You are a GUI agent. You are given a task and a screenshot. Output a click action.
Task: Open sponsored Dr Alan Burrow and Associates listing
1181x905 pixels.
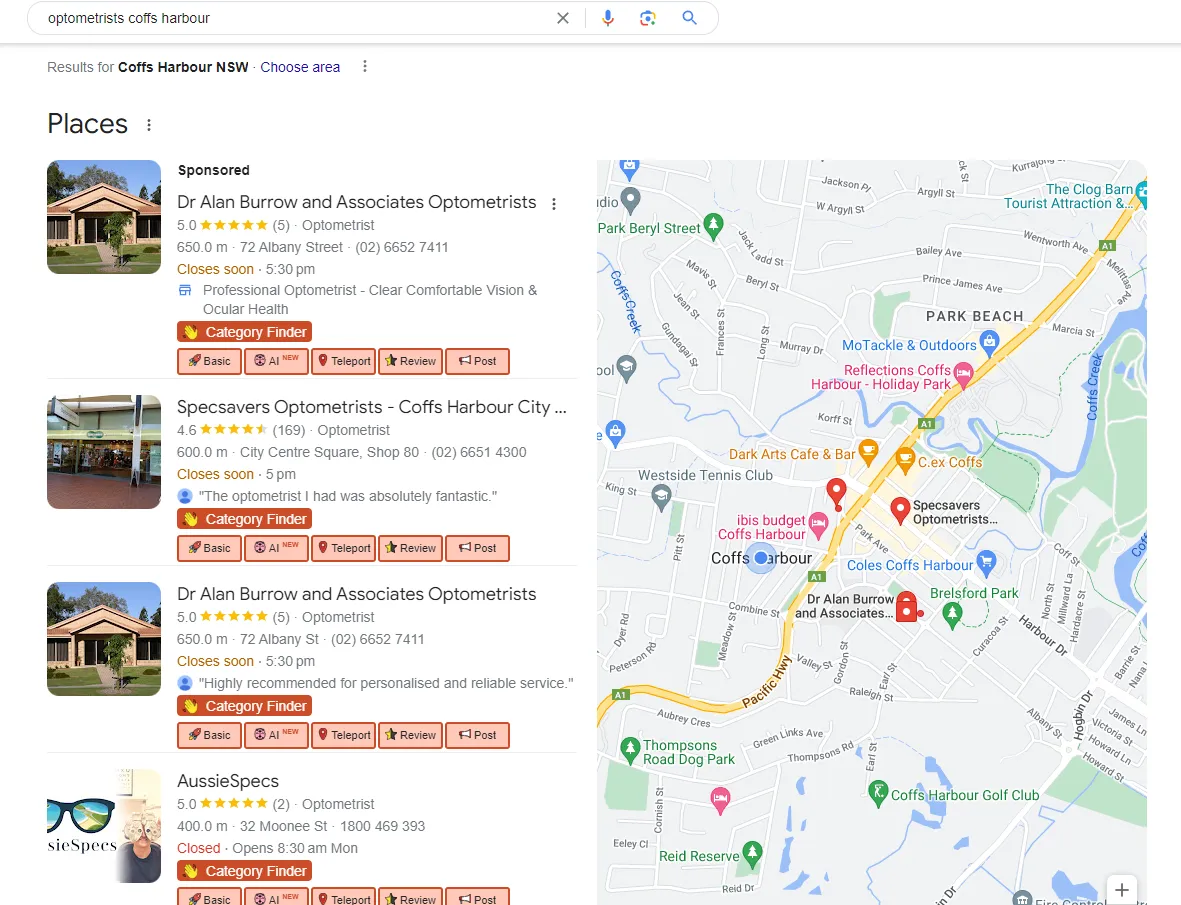356,202
